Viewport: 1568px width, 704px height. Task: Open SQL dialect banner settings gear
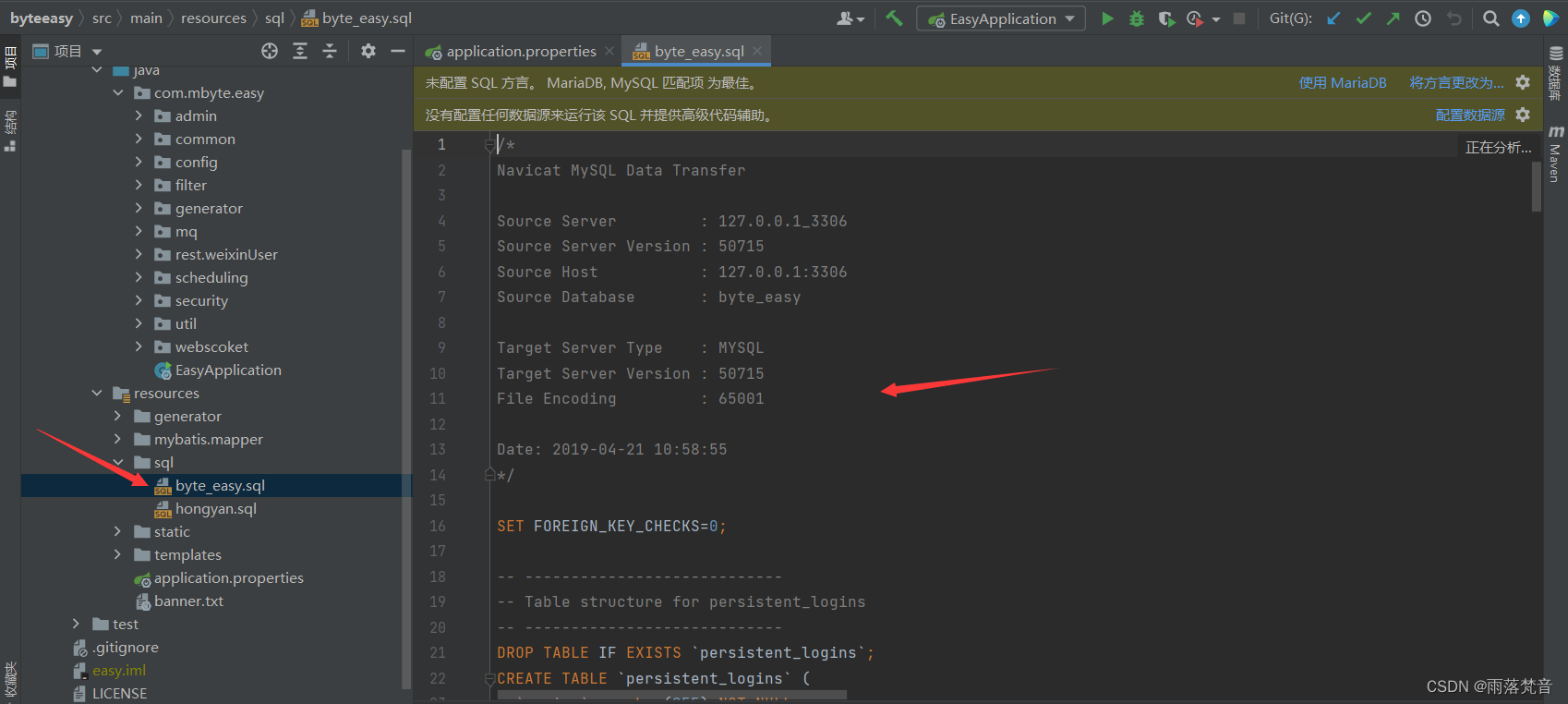pos(1523,82)
